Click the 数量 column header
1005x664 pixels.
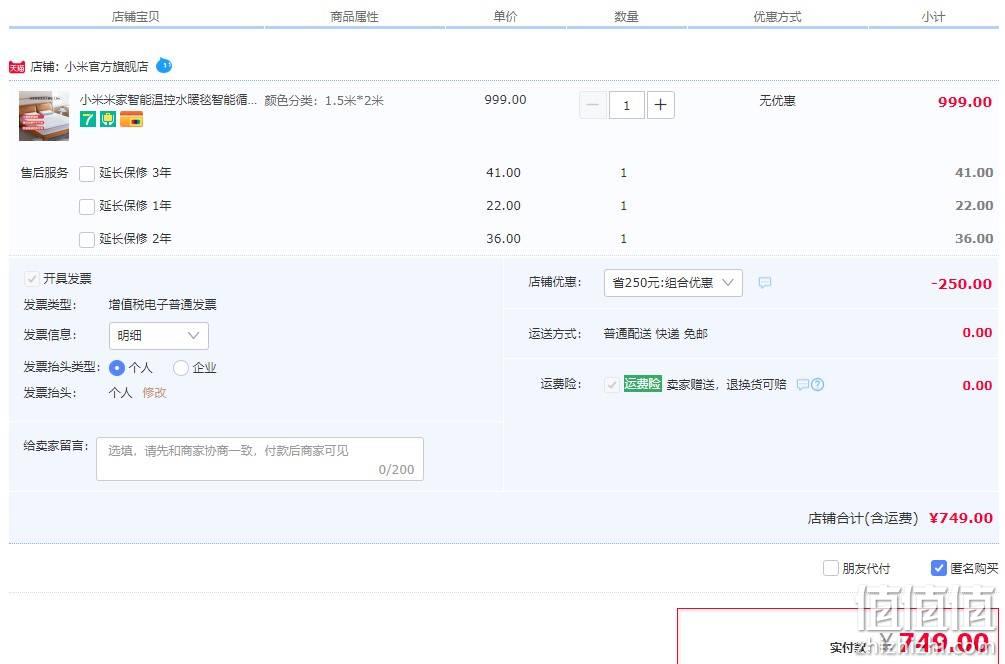click(626, 17)
